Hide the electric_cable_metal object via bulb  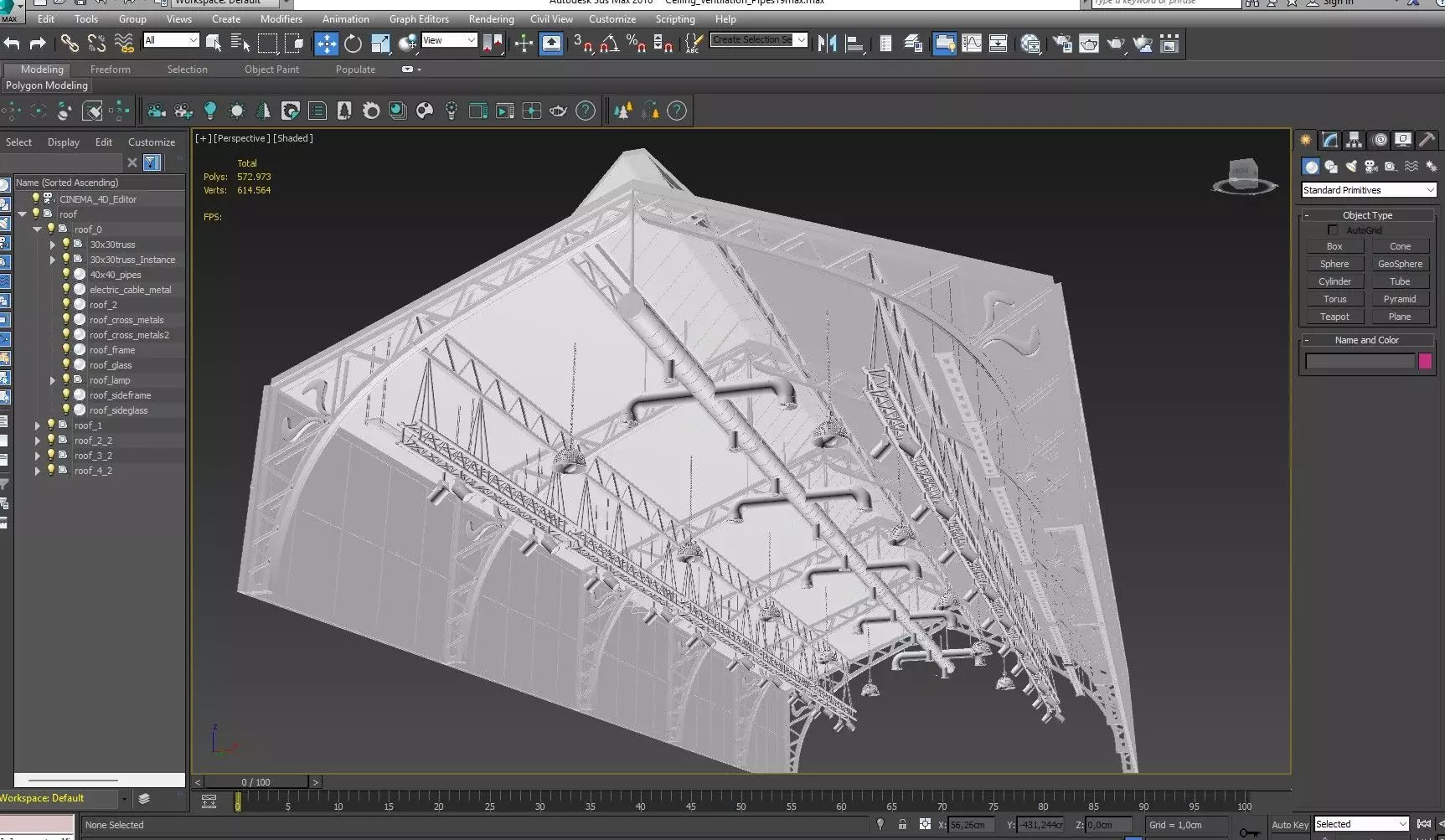66,290
